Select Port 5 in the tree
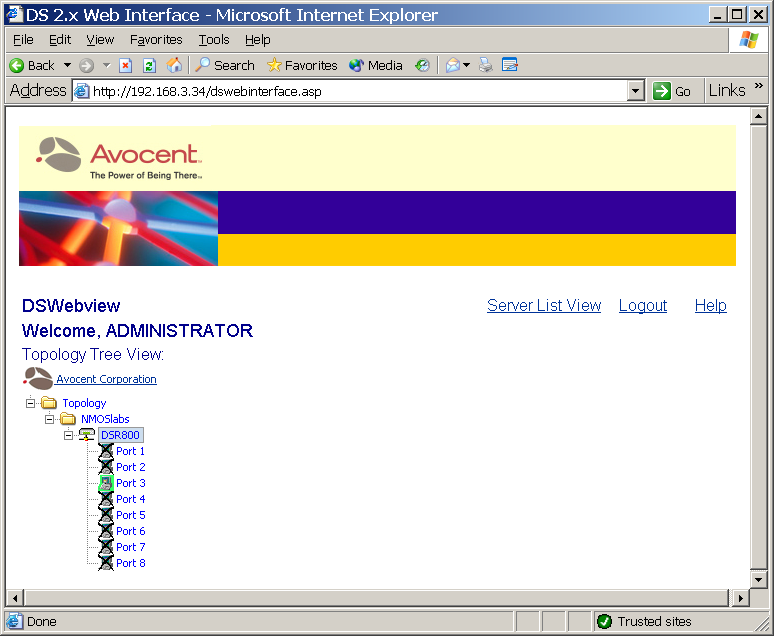This screenshot has width=774, height=636. [x=130, y=515]
